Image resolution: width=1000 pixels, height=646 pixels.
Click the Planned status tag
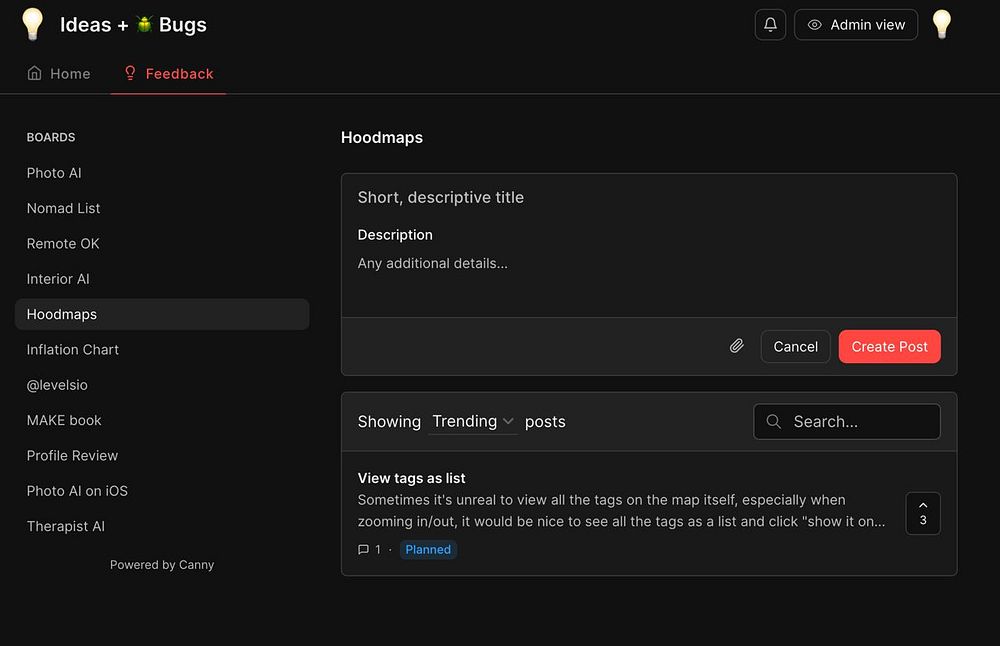pyautogui.click(x=428, y=550)
